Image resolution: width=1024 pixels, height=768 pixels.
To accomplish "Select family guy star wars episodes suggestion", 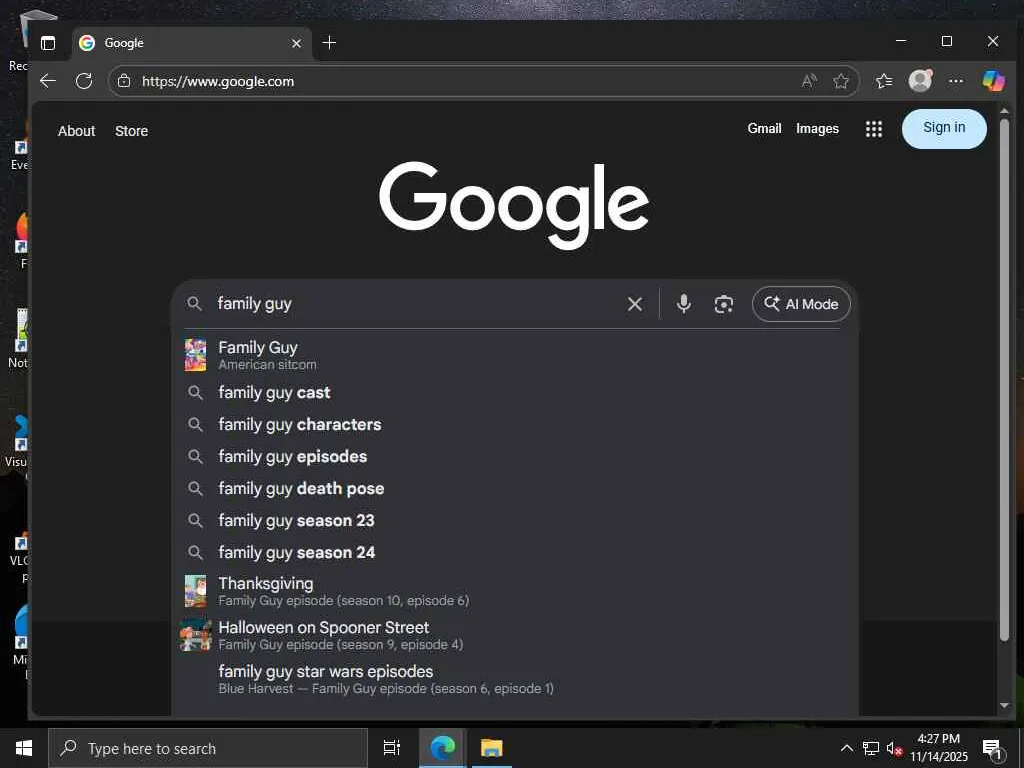I will point(514,679).
